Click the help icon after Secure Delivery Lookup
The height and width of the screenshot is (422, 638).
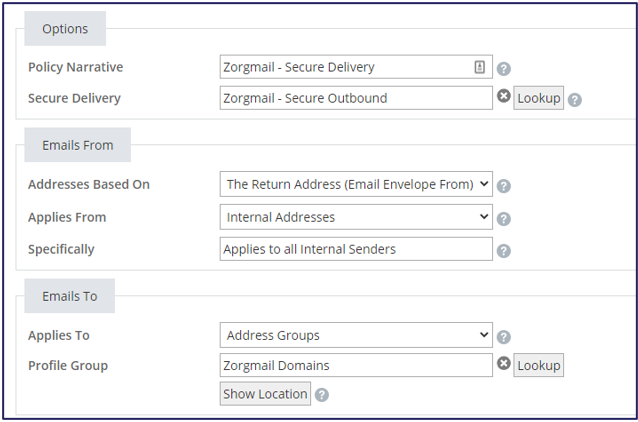575,99
